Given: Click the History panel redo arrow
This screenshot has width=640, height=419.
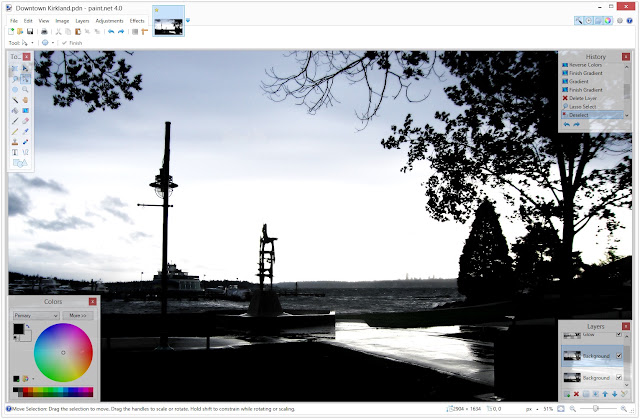Looking at the screenshot, I should pyautogui.click(x=576, y=124).
